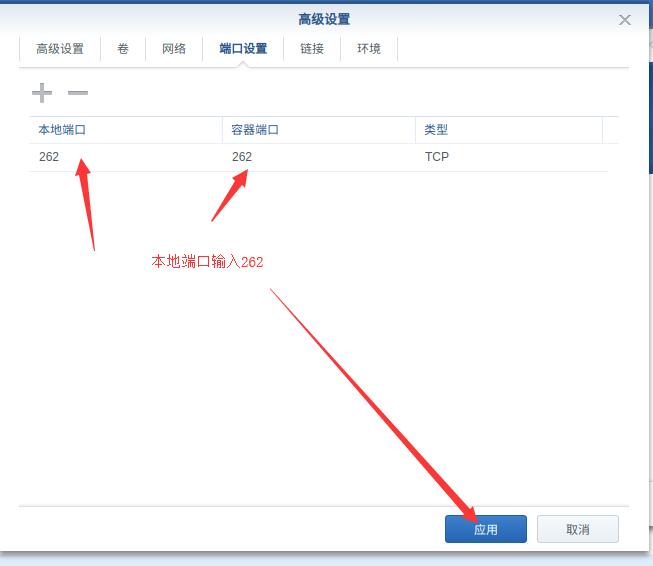Edit the local port 262 cell

click(x=125, y=157)
